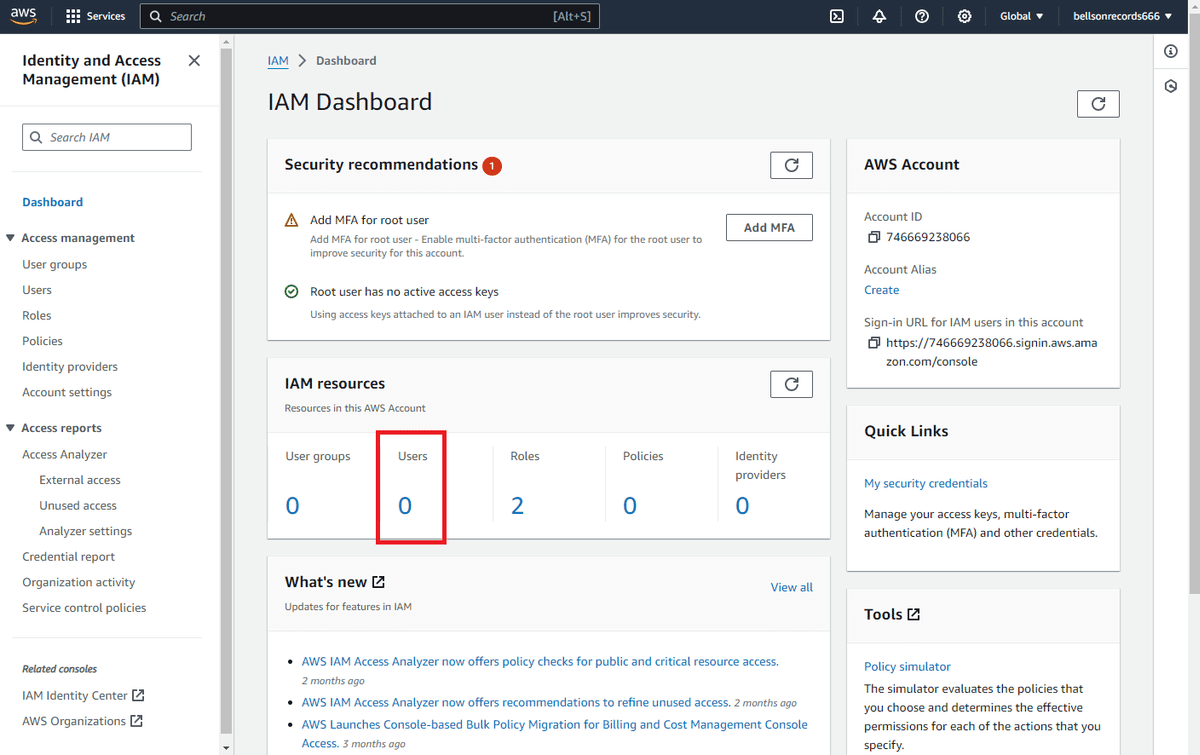Open Tools external link icon
Viewport: 1200px width, 755px height.
point(913,615)
